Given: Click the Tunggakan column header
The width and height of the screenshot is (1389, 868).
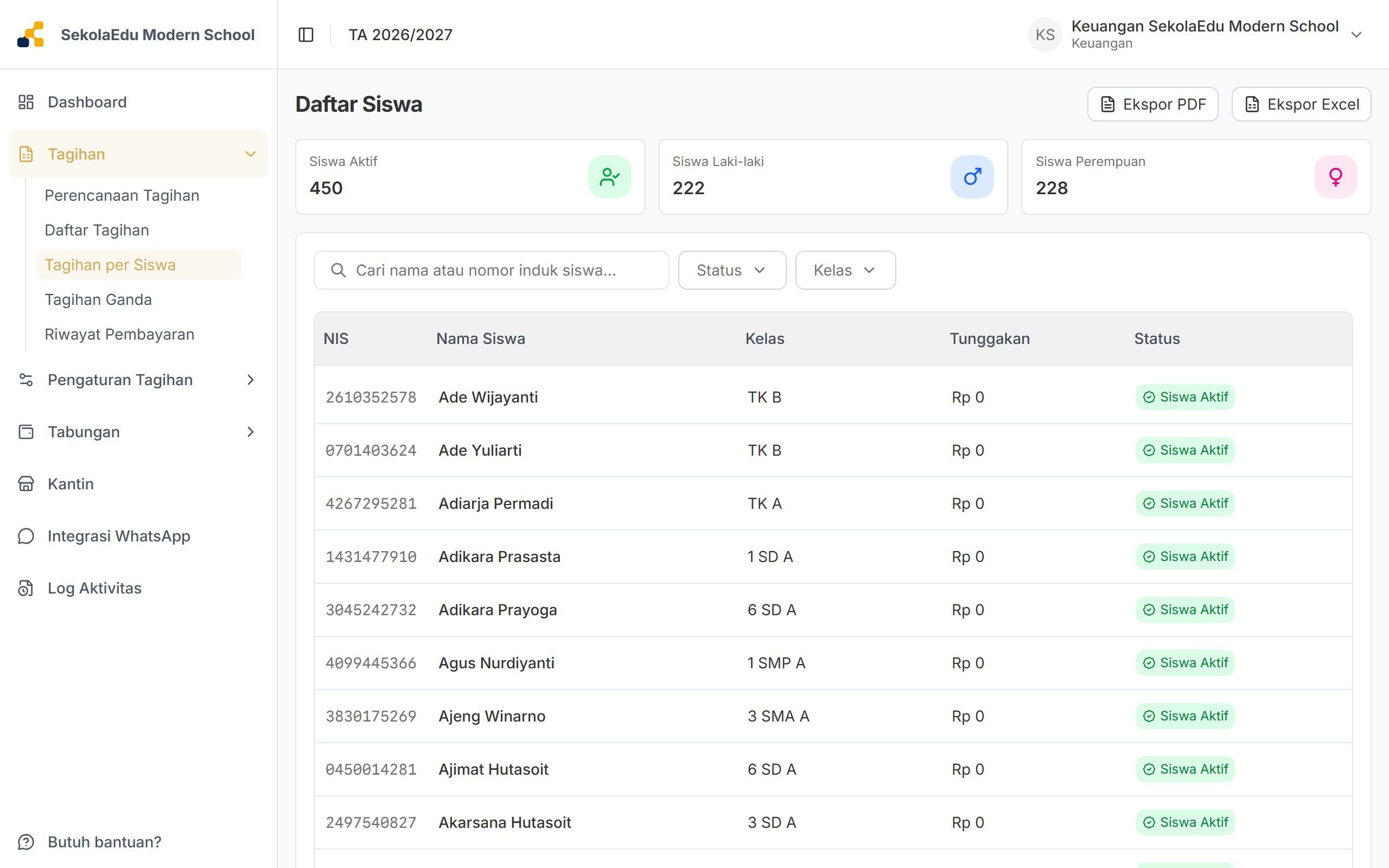Looking at the screenshot, I should pyautogui.click(x=990, y=339).
